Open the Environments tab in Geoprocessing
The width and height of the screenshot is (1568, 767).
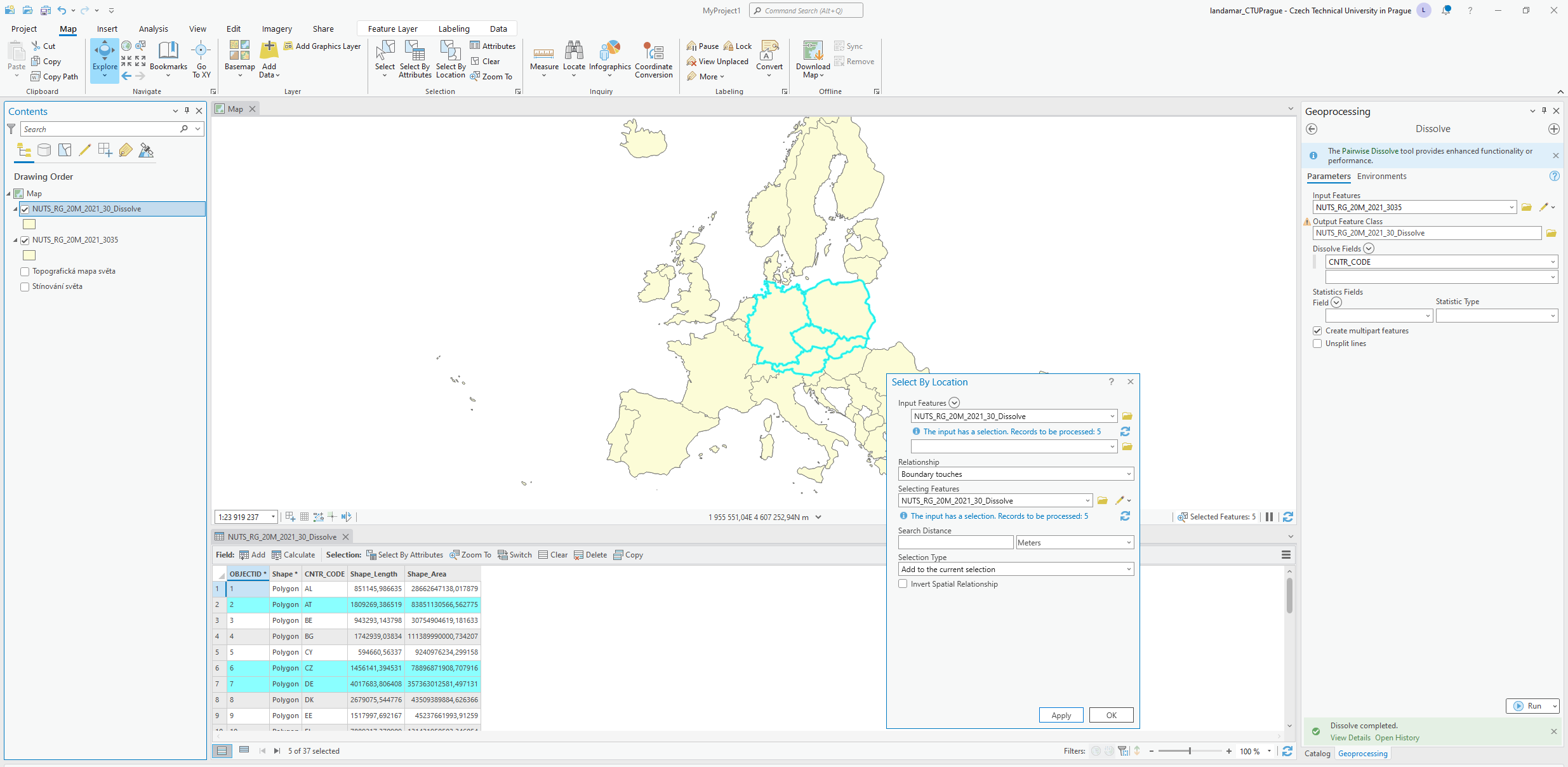point(1382,176)
